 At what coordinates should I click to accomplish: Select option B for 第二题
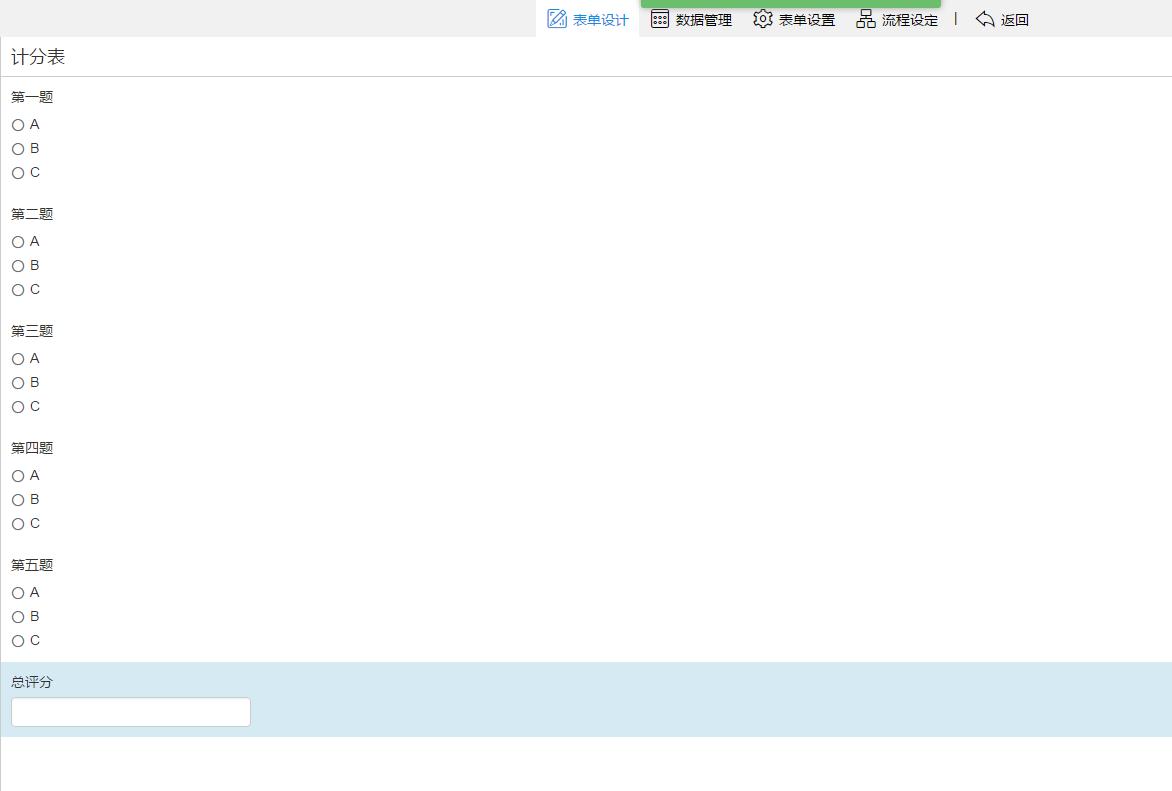coord(18,266)
